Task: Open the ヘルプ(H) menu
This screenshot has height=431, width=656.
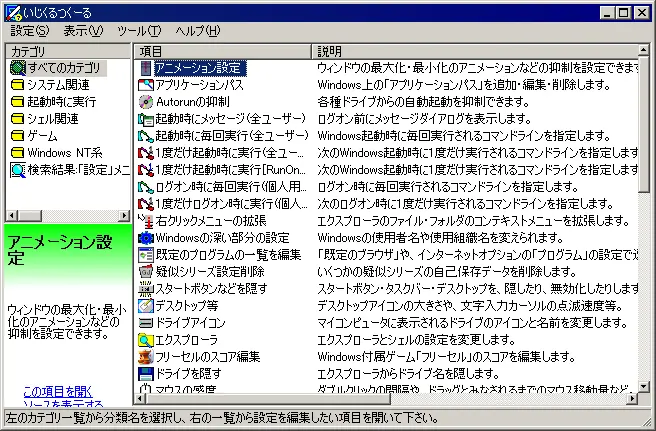Action: (x=197, y=31)
